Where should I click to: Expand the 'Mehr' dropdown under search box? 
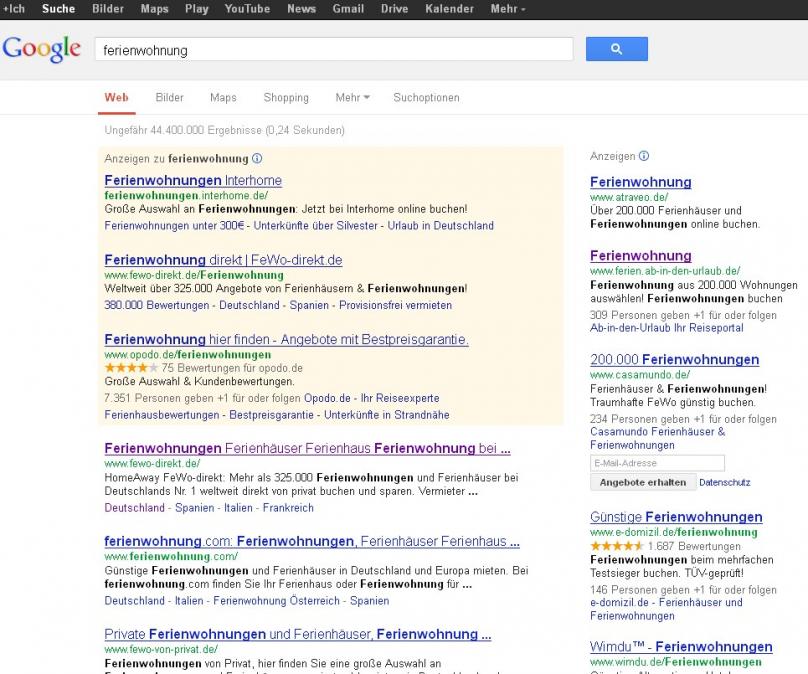352,97
